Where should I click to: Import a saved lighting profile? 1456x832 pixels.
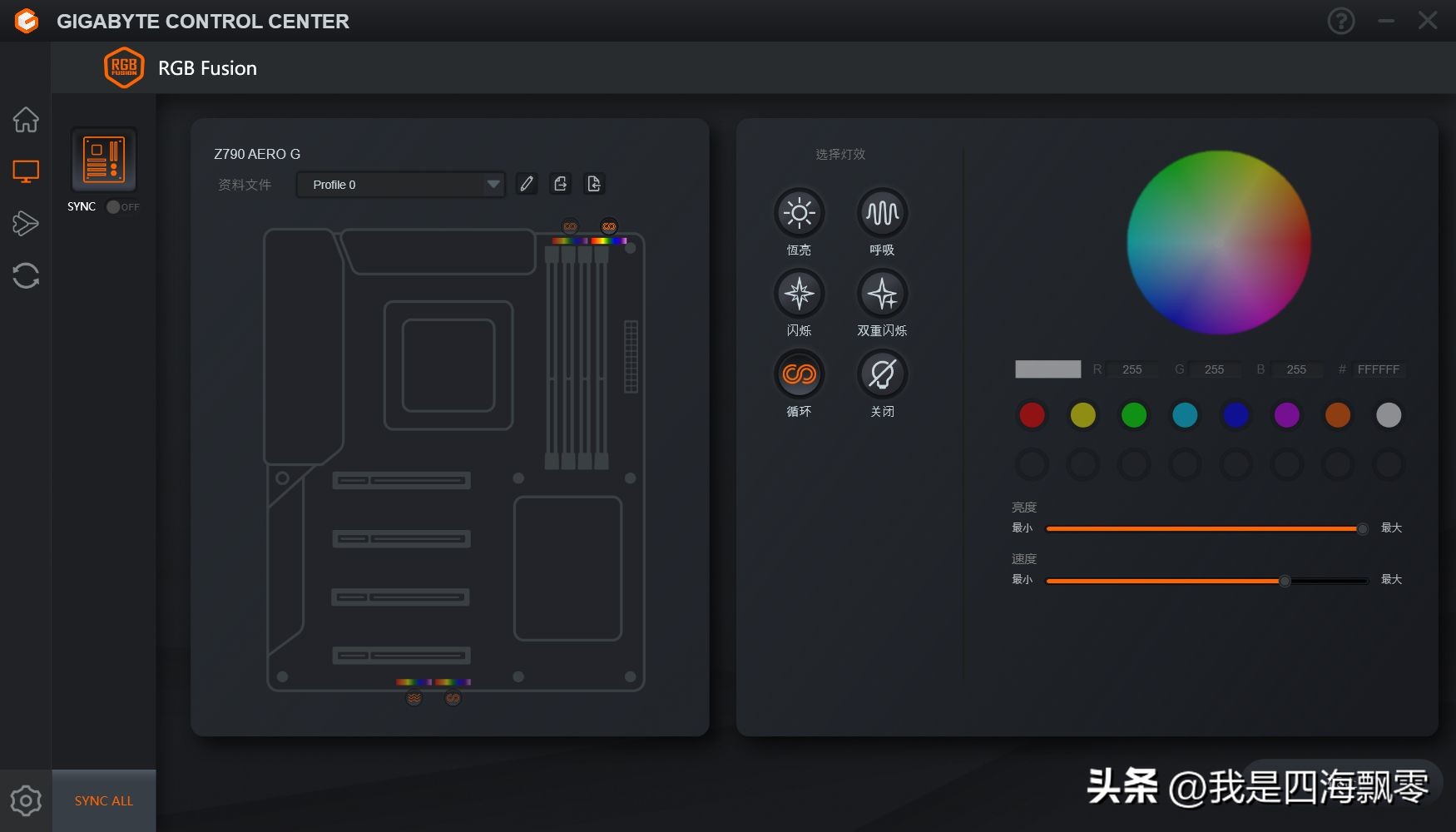coord(594,184)
